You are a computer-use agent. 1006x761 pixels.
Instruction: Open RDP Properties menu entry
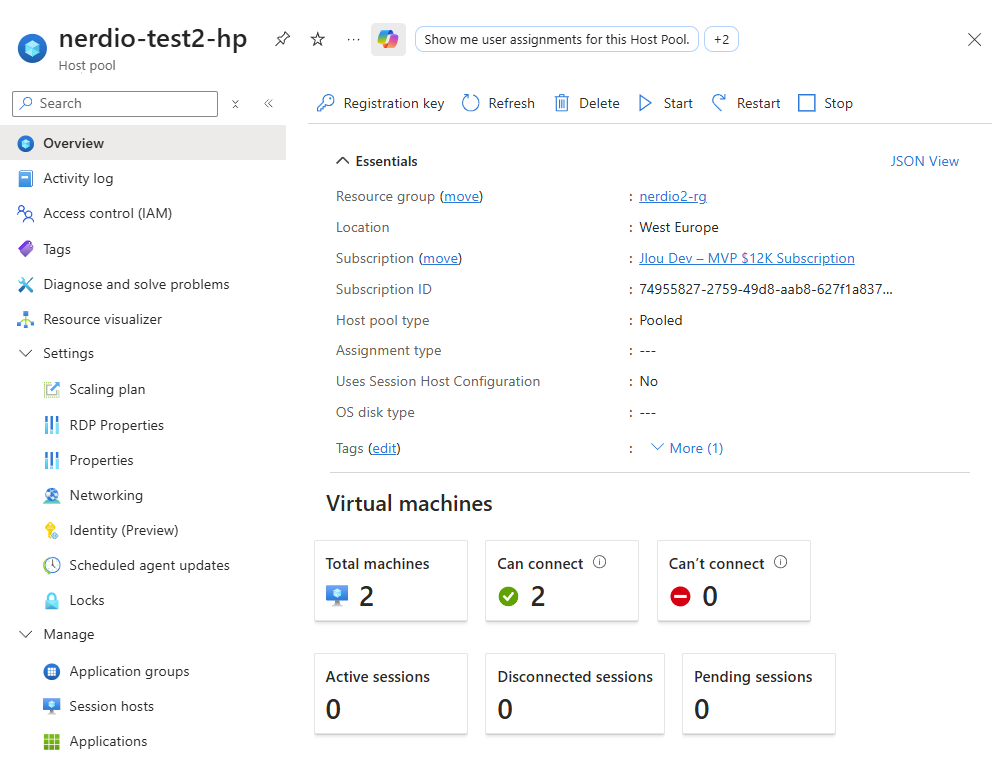tap(116, 425)
